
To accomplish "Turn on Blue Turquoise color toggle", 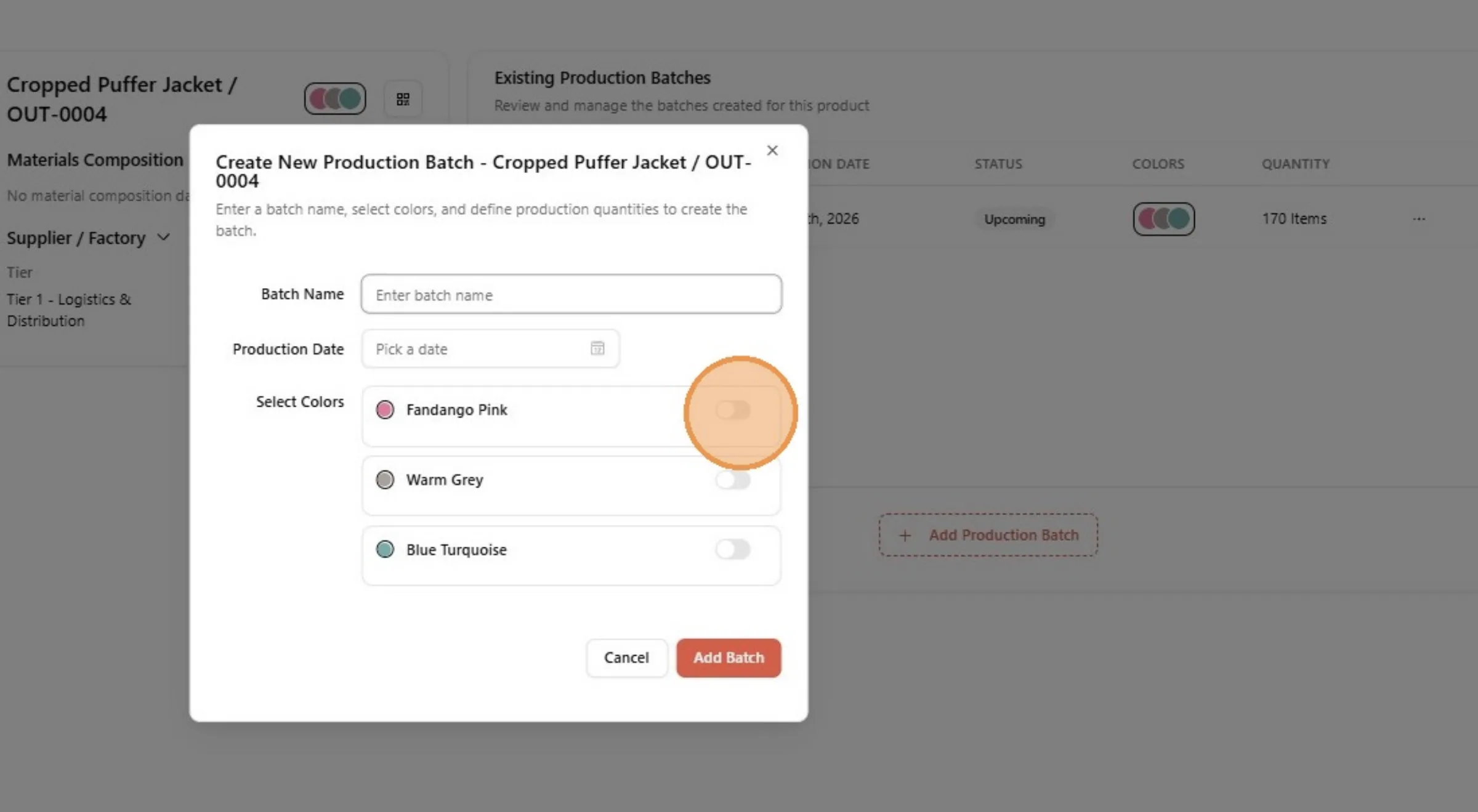I will (733, 549).
